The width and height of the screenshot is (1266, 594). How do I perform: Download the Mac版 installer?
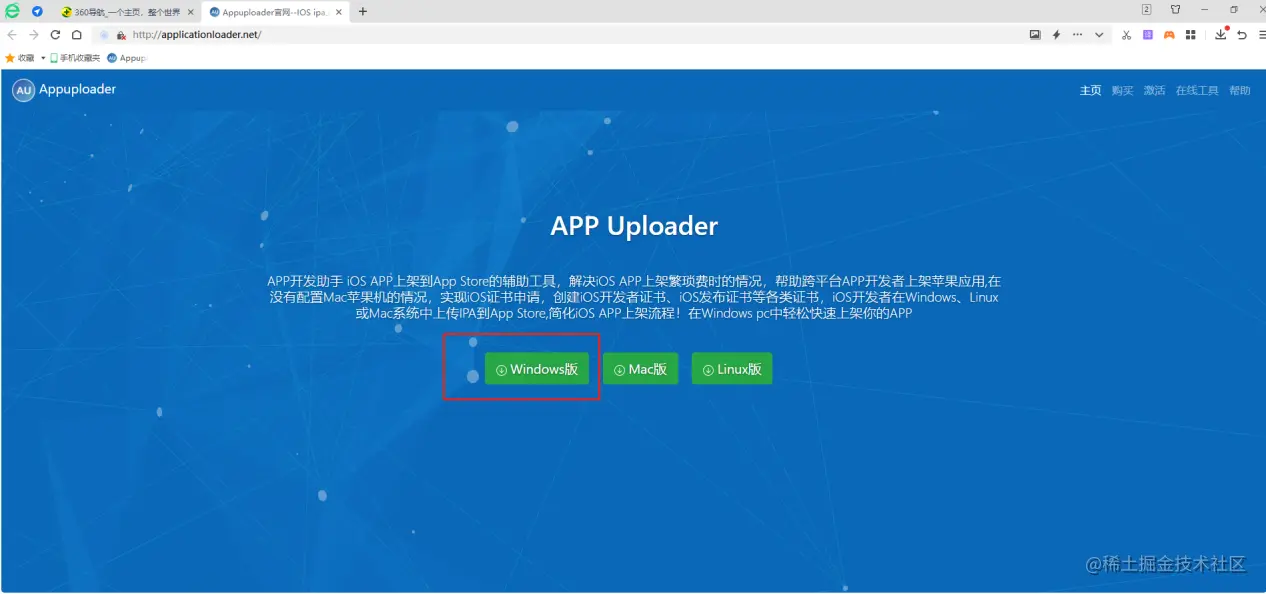641,369
